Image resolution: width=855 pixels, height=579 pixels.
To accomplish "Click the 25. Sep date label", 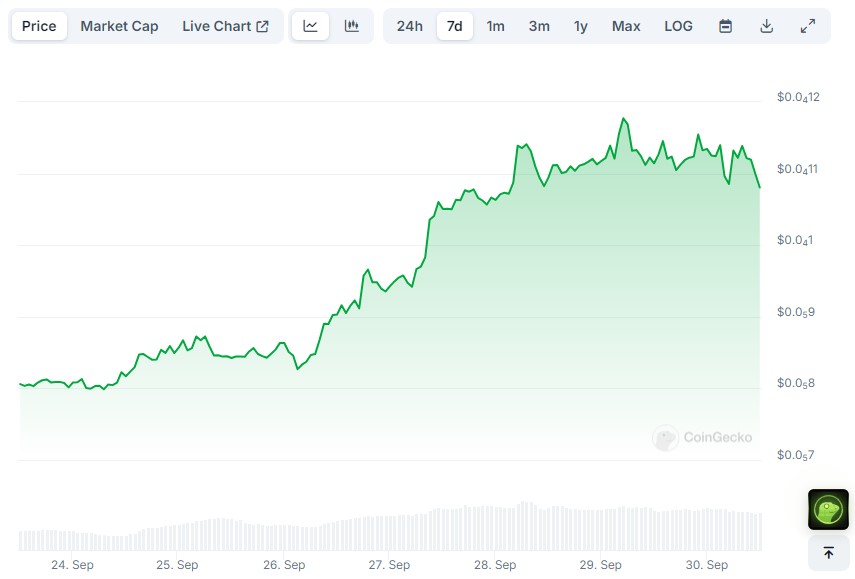I will coord(177,565).
